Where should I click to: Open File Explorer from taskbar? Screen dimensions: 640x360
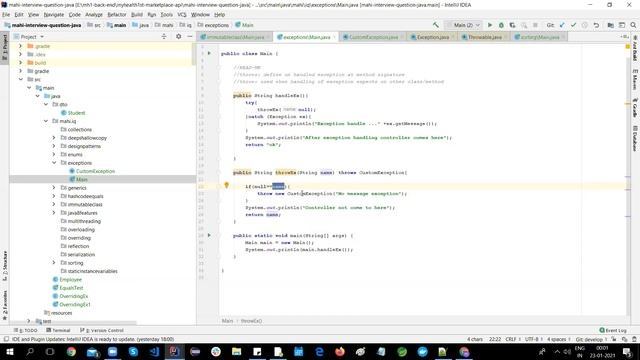click(x=236, y=351)
